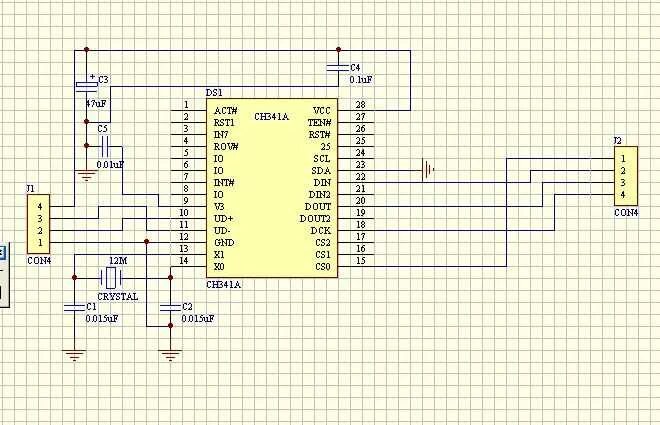The image size is (660, 425).
Task: Click the C3 designator label
Action: tap(103, 80)
